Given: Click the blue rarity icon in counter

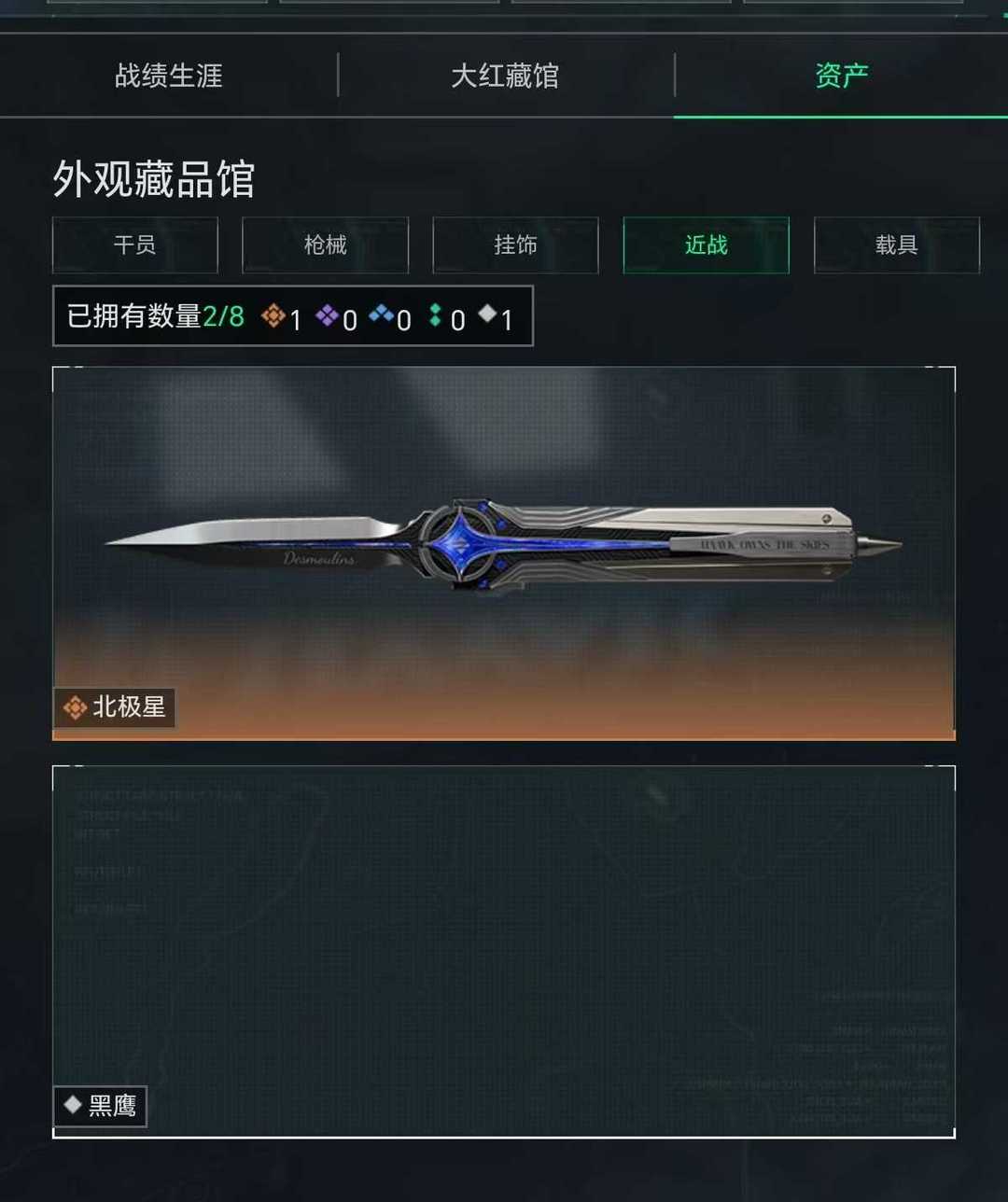Looking at the screenshot, I should (x=381, y=315).
